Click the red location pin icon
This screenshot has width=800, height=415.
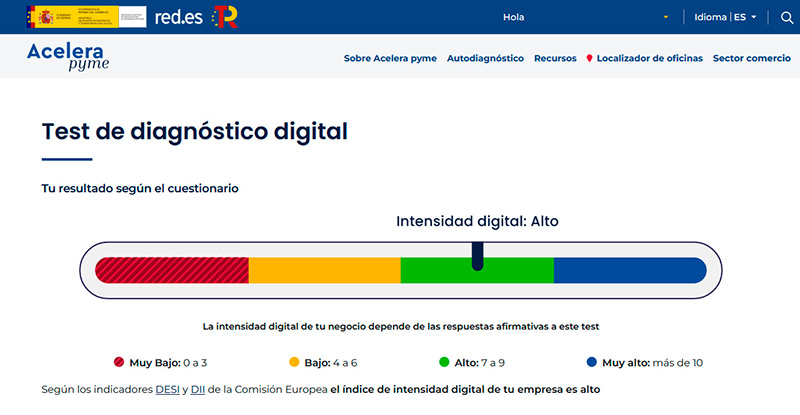tap(590, 59)
